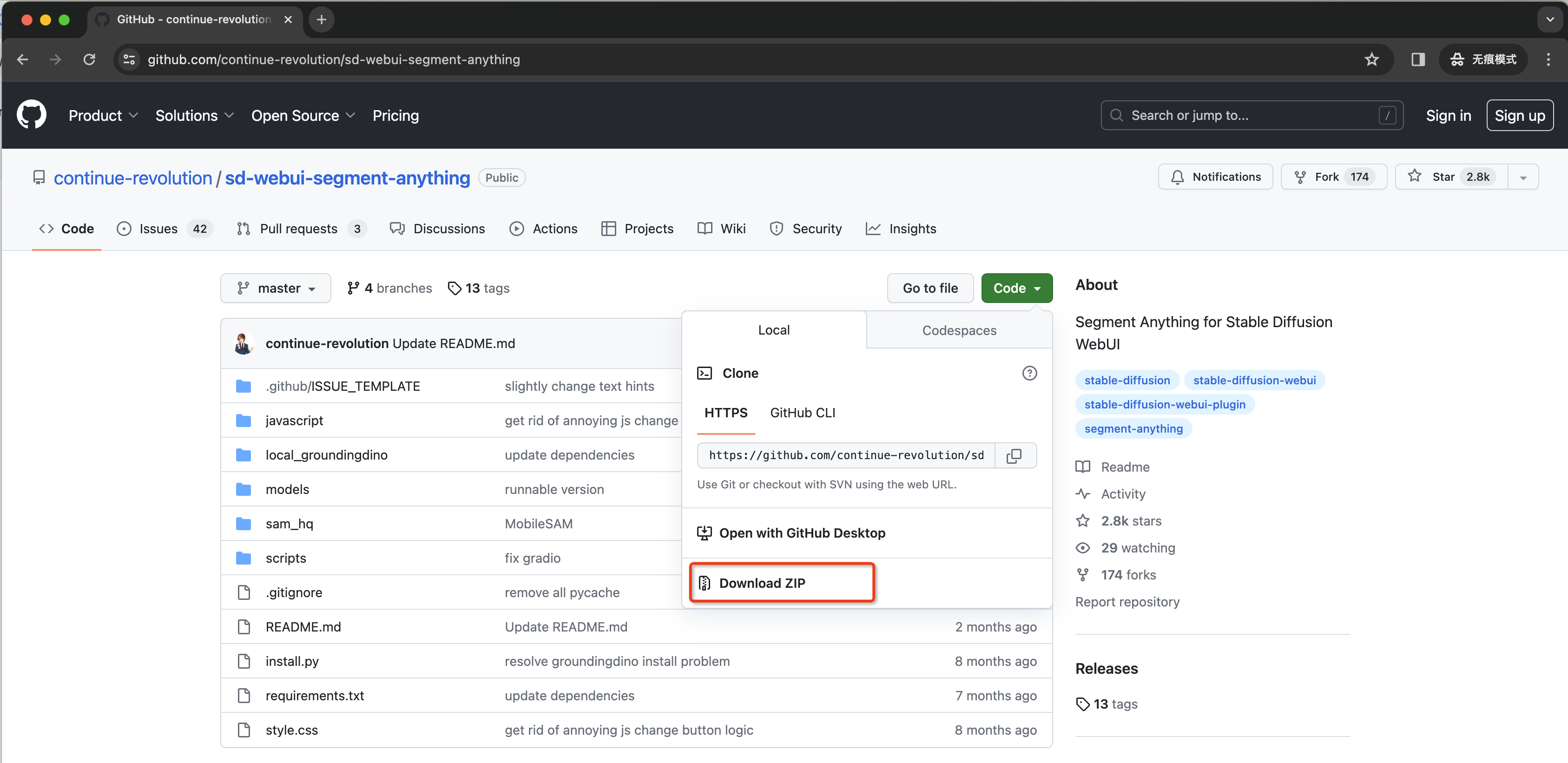The height and width of the screenshot is (763, 1568).
Task: Click the Releases tag icon
Action: (x=1083, y=704)
